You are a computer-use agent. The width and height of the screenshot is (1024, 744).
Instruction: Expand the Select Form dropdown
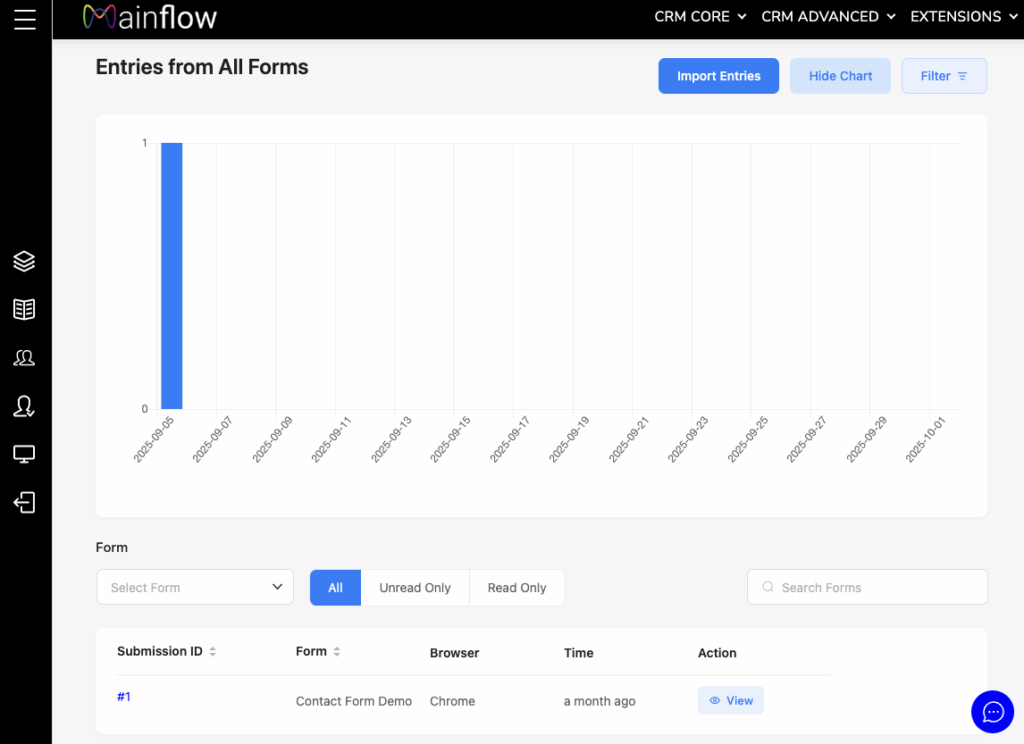coord(195,588)
